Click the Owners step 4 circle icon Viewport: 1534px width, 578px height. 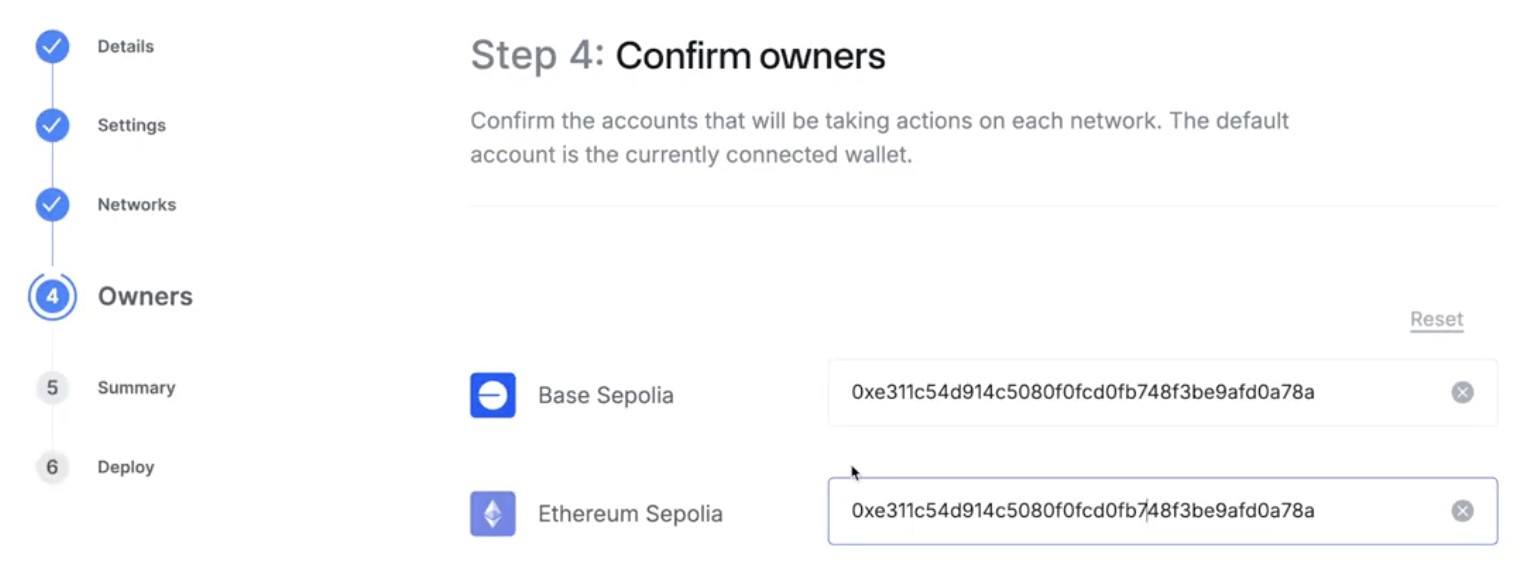tap(52, 296)
